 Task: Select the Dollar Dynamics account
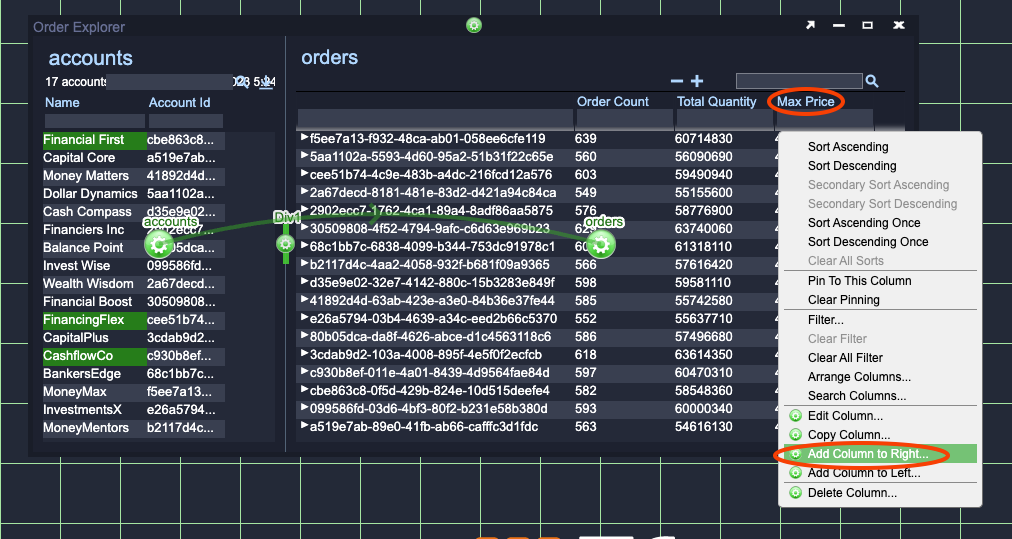134,194
